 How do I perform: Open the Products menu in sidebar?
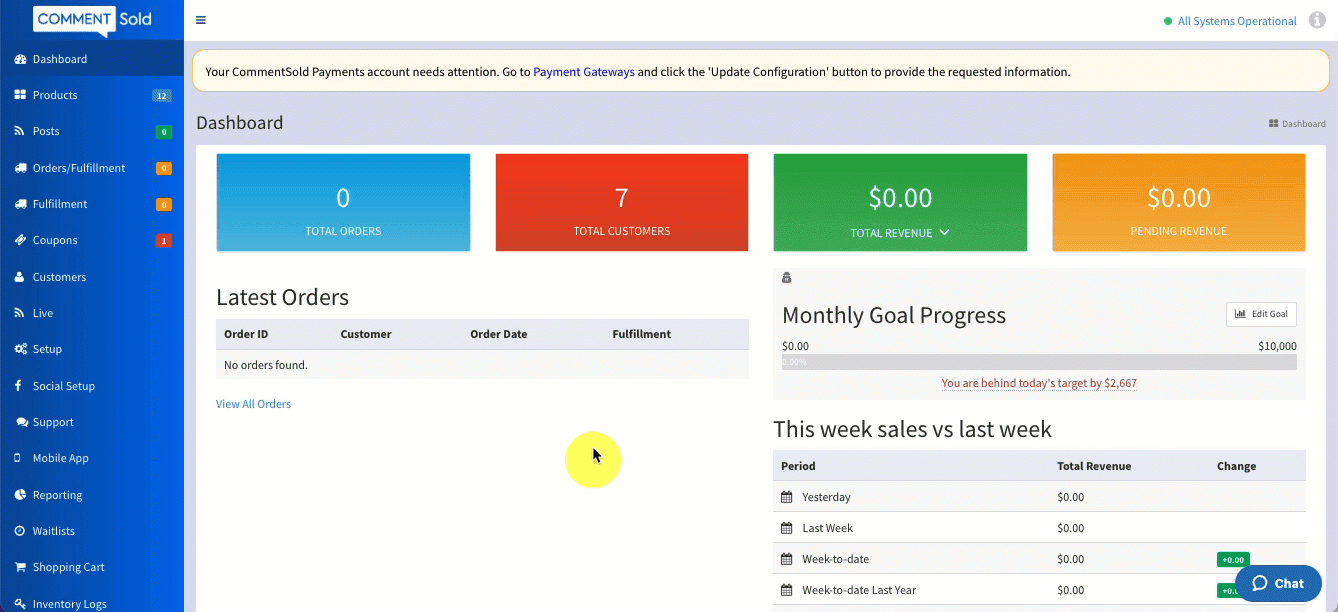55,95
